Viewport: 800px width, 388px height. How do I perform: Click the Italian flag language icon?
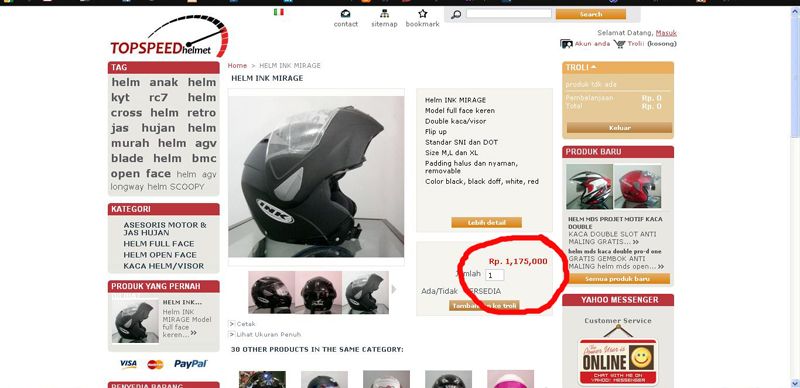[x=279, y=12]
